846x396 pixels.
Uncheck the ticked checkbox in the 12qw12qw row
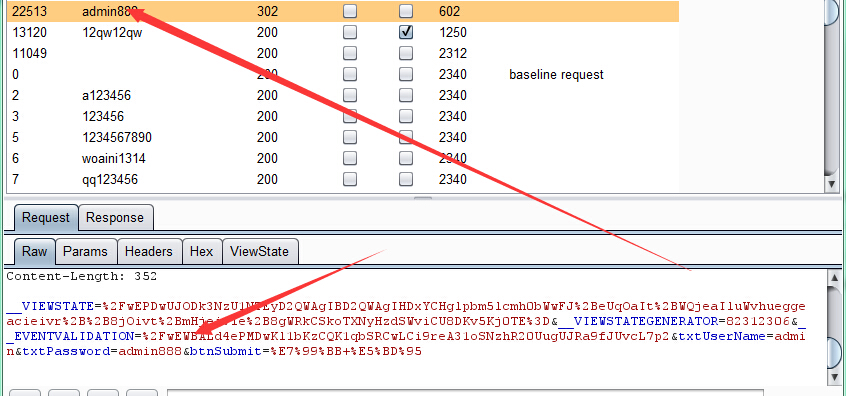pyautogui.click(x=406, y=32)
